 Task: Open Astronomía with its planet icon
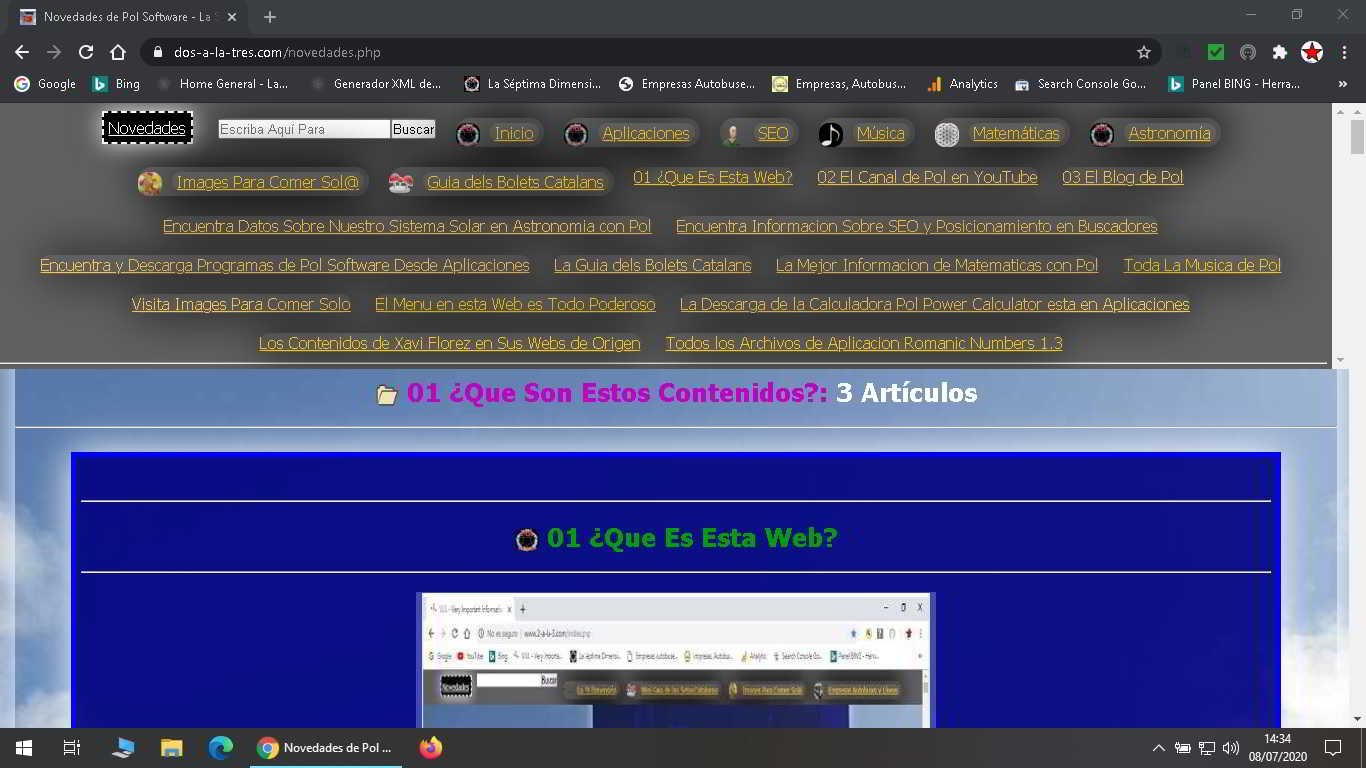[1103, 133]
